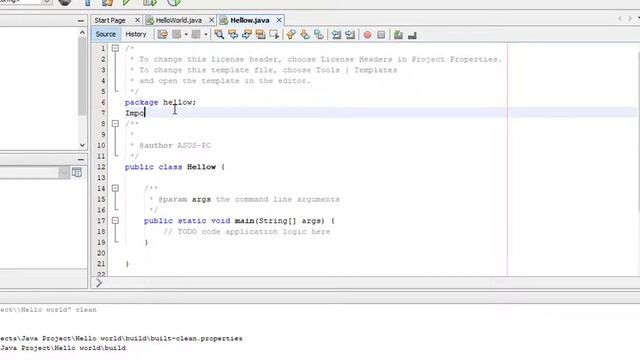This screenshot has height=360, width=640.
Task: Click 'package hellow;' code line
Action: pyautogui.click(x=160, y=102)
